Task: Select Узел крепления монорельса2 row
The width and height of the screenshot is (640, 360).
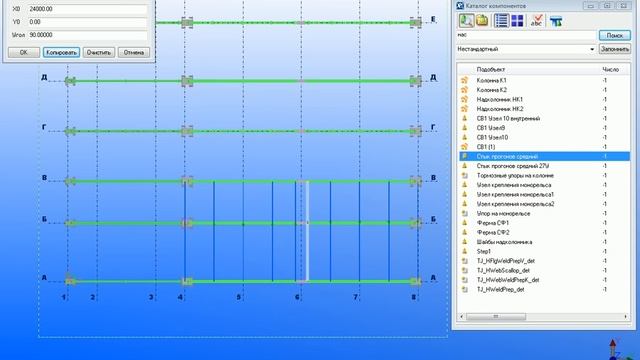Action: tap(544, 204)
